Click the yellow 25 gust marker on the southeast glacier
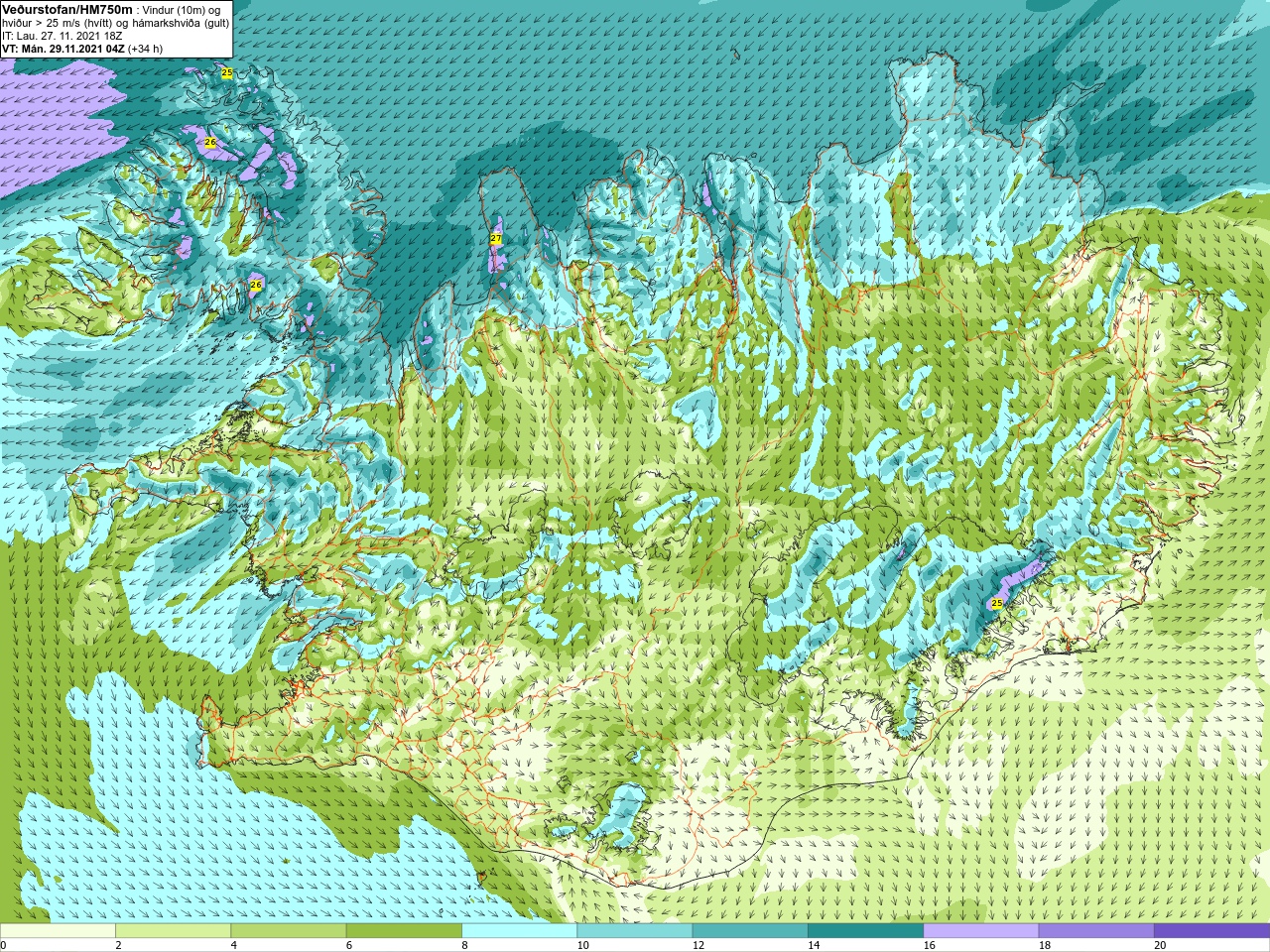 click(x=997, y=603)
